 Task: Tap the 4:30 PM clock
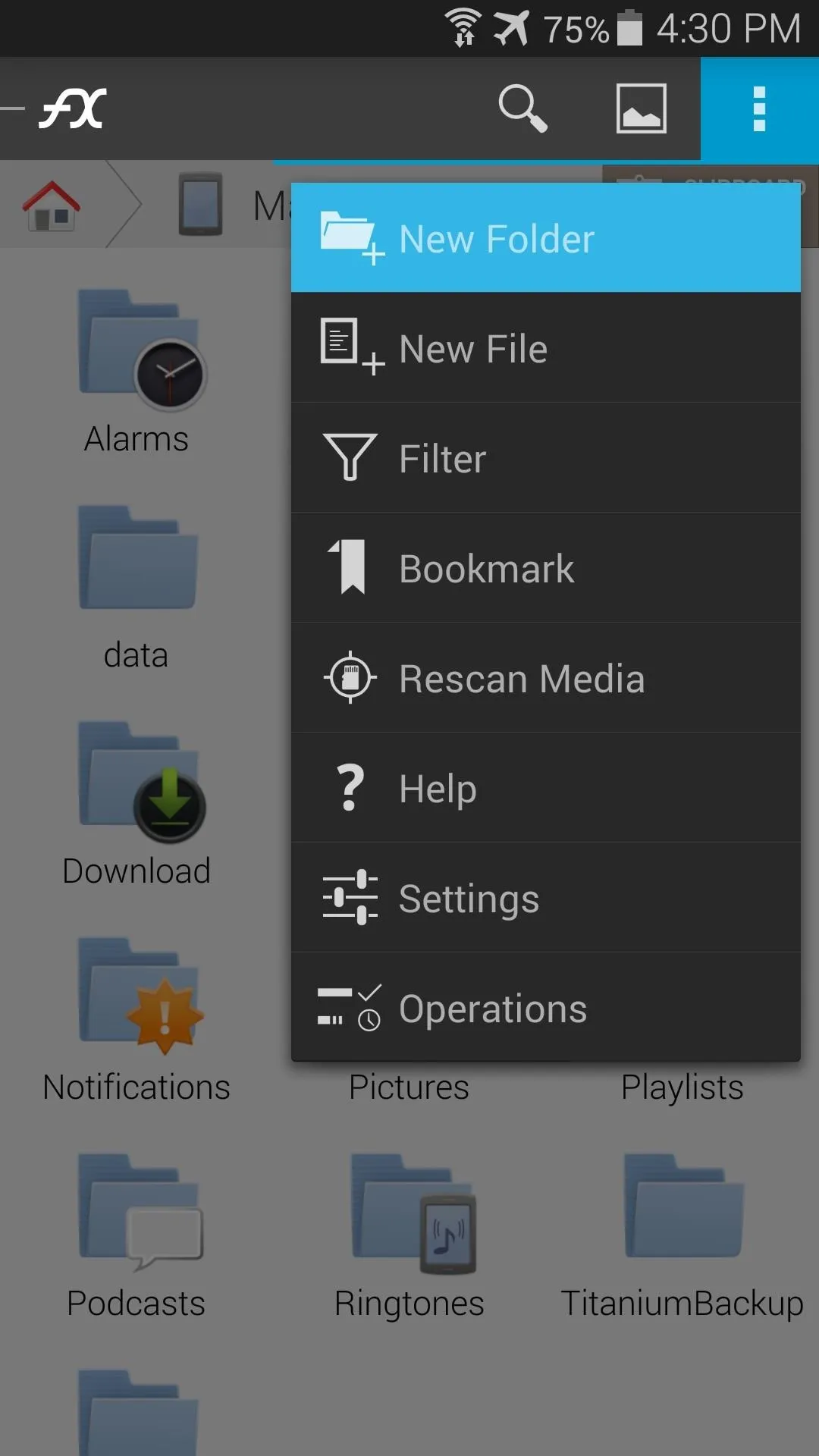coord(729,29)
